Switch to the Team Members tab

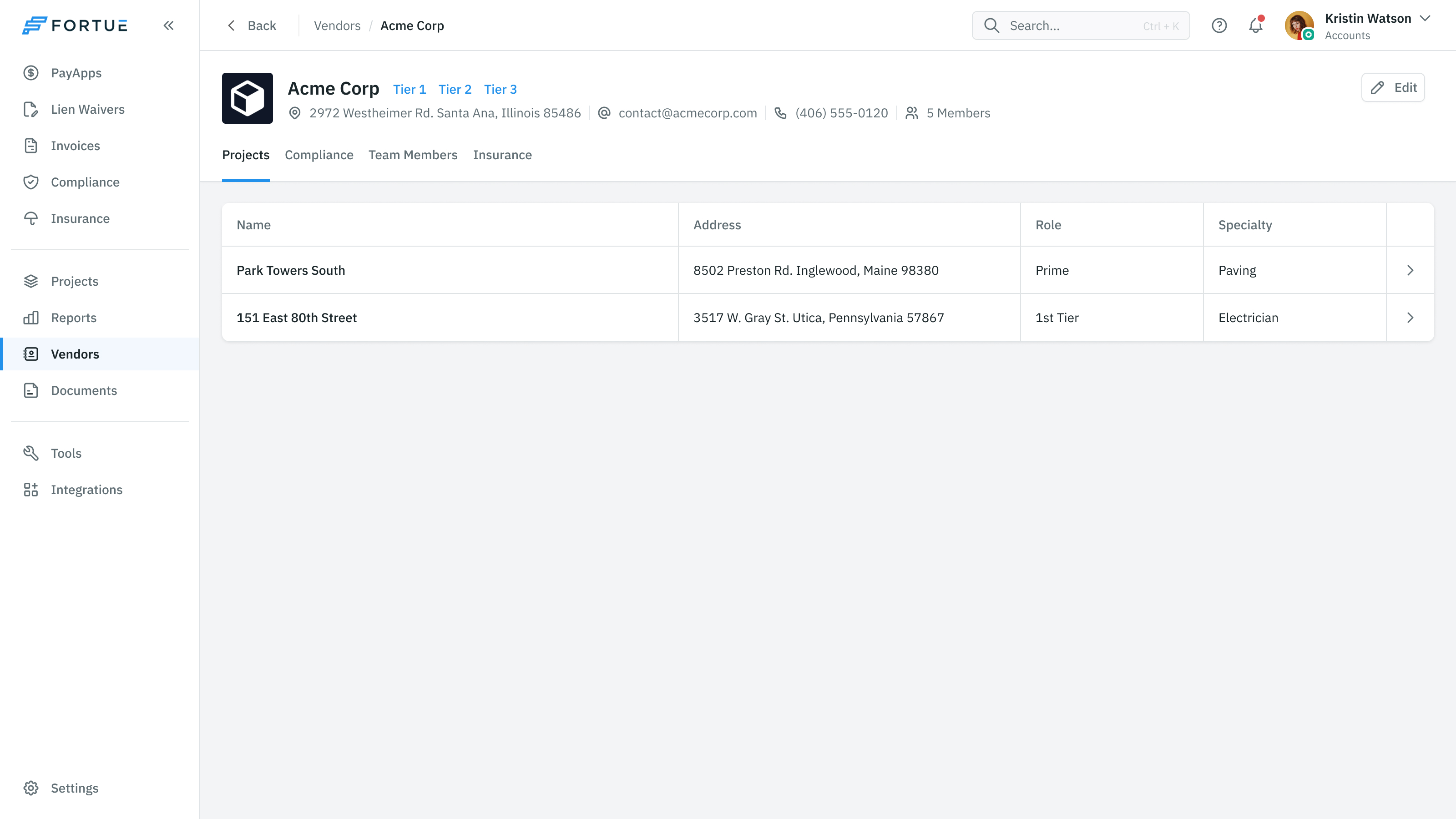point(413,155)
